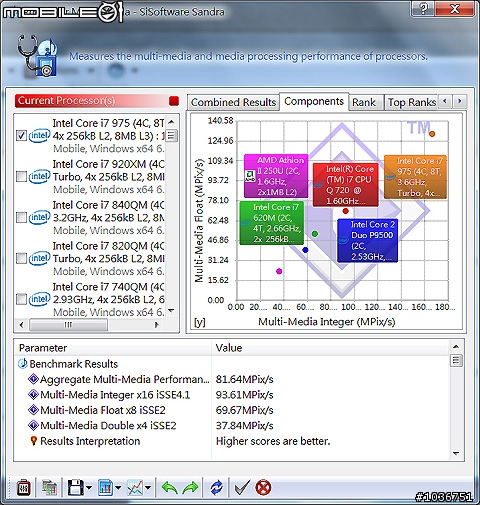Select the 81.64MPix/s aggregate value
The width and height of the screenshot is (480, 505).
pyautogui.click(x=244, y=379)
